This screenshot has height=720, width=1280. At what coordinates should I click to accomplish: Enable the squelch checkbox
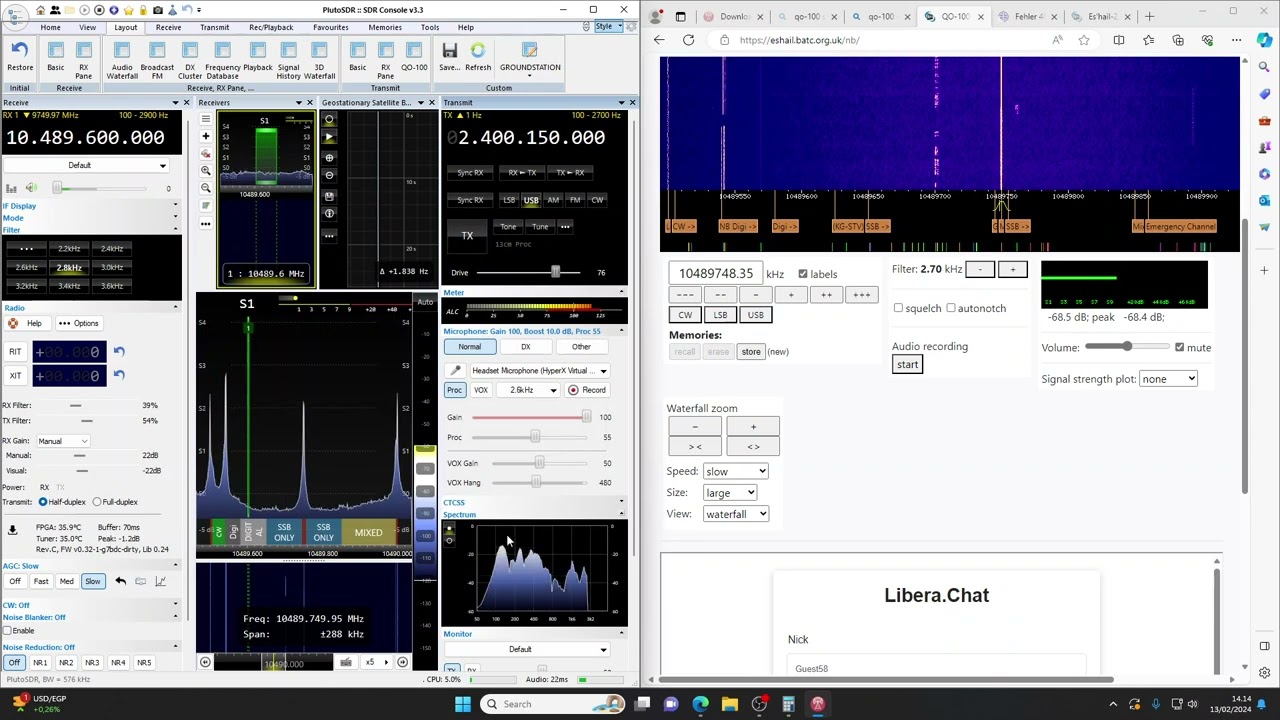(898, 308)
